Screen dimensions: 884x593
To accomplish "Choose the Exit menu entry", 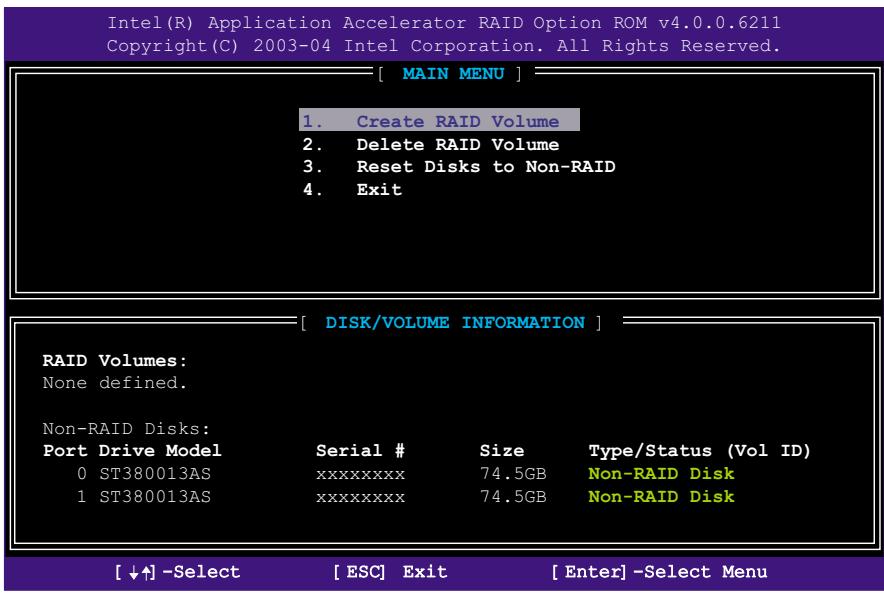I will coord(352,189).
